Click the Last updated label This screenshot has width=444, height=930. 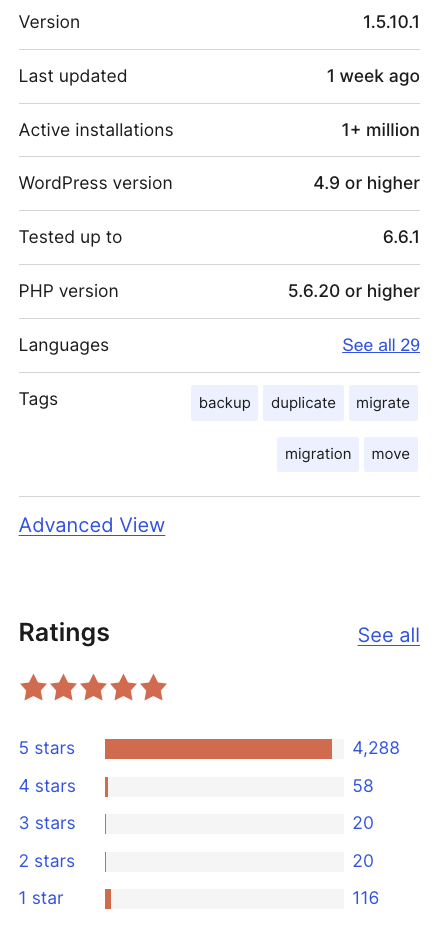pos(73,76)
